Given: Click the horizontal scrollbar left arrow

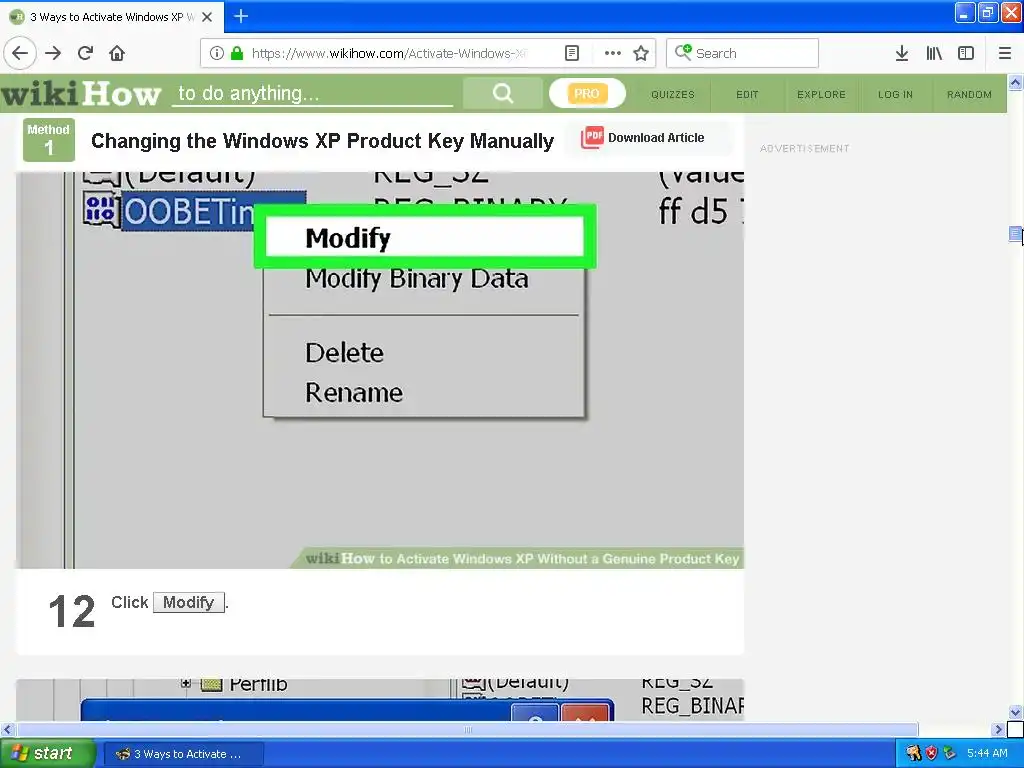Looking at the screenshot, I should point(7,729).
